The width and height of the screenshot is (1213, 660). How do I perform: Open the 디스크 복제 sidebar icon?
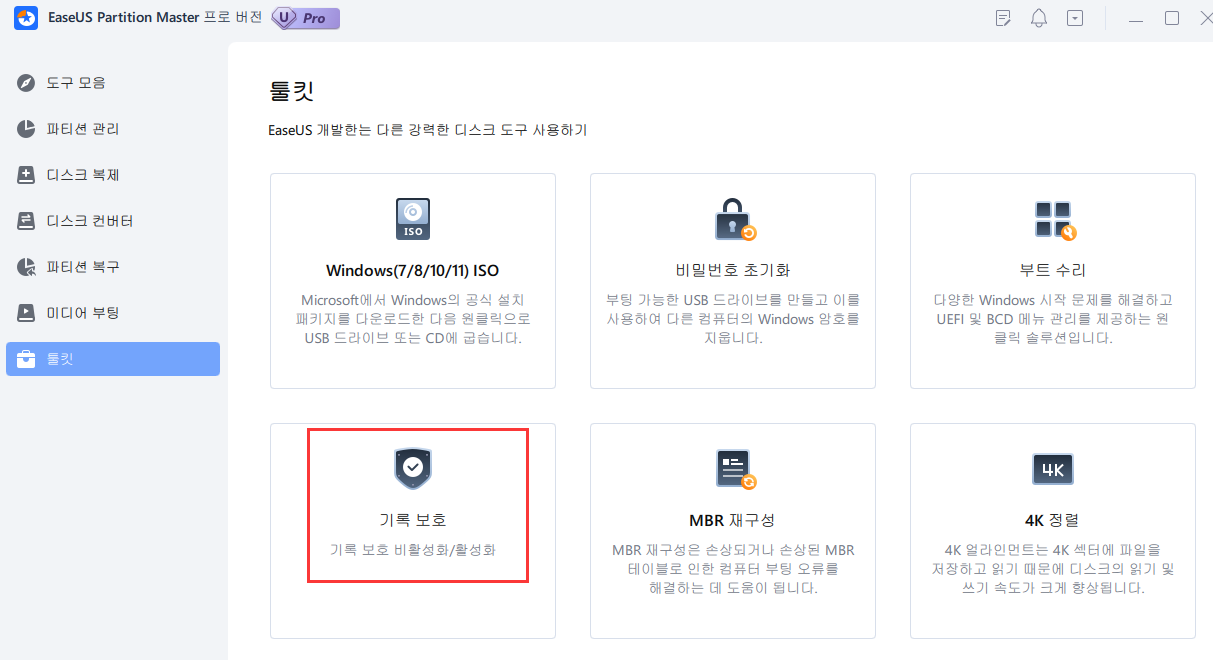point(25,175)
